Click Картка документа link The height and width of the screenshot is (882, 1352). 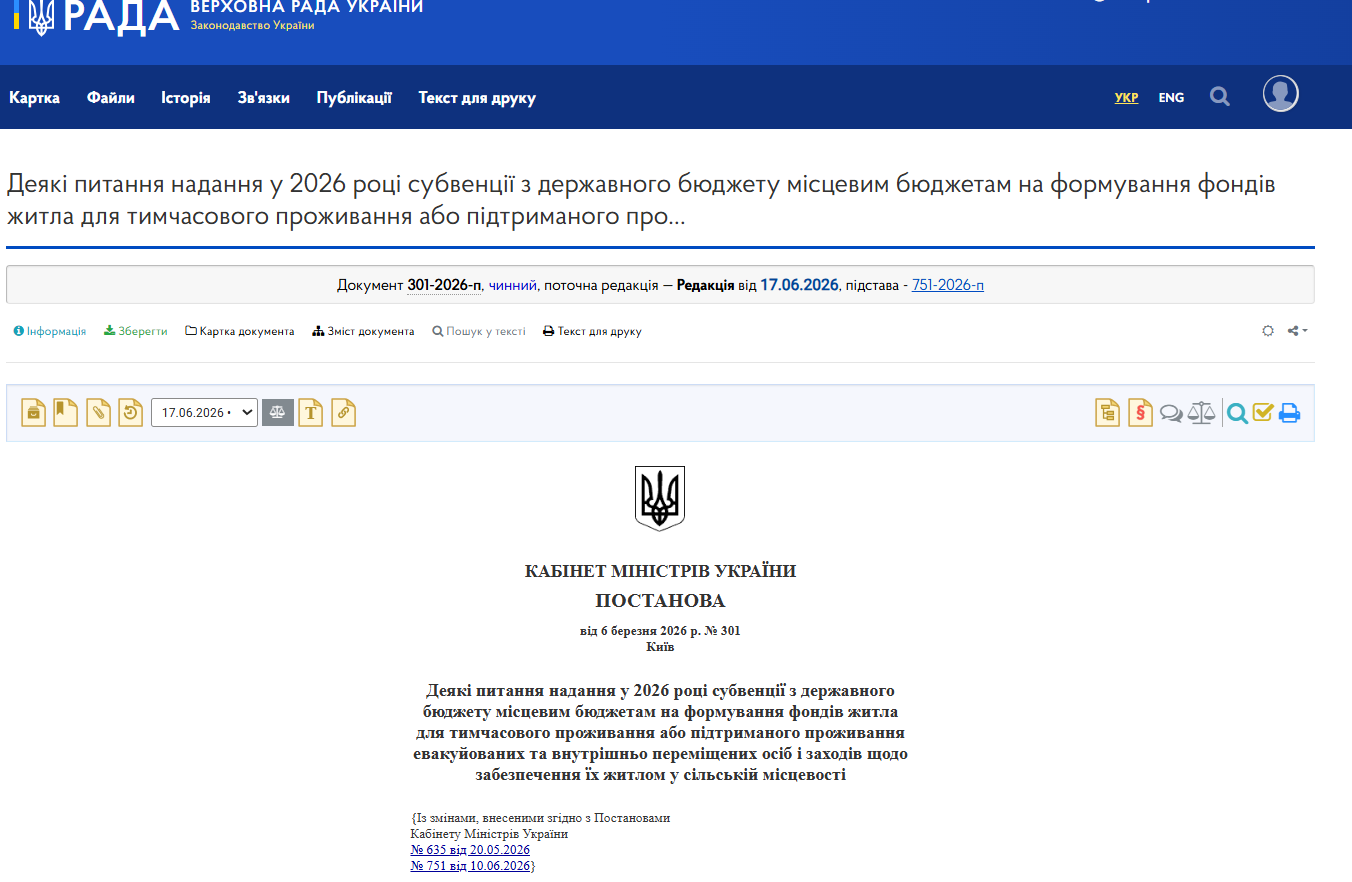click(240, 331)
